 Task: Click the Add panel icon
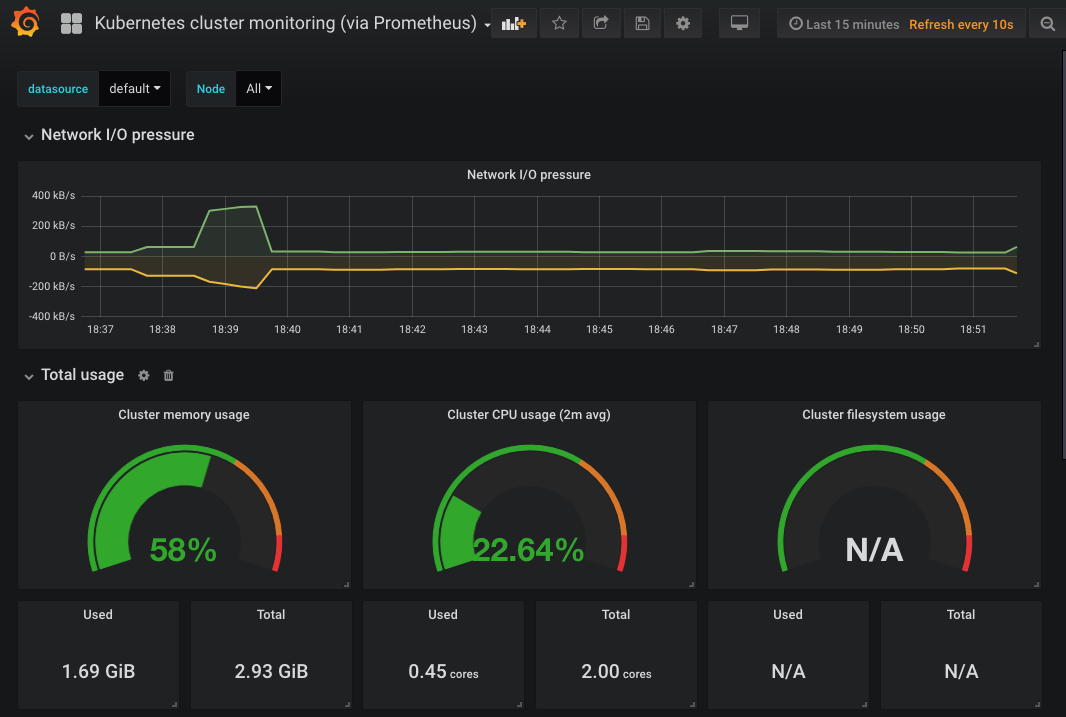click(x=513, y=23)
